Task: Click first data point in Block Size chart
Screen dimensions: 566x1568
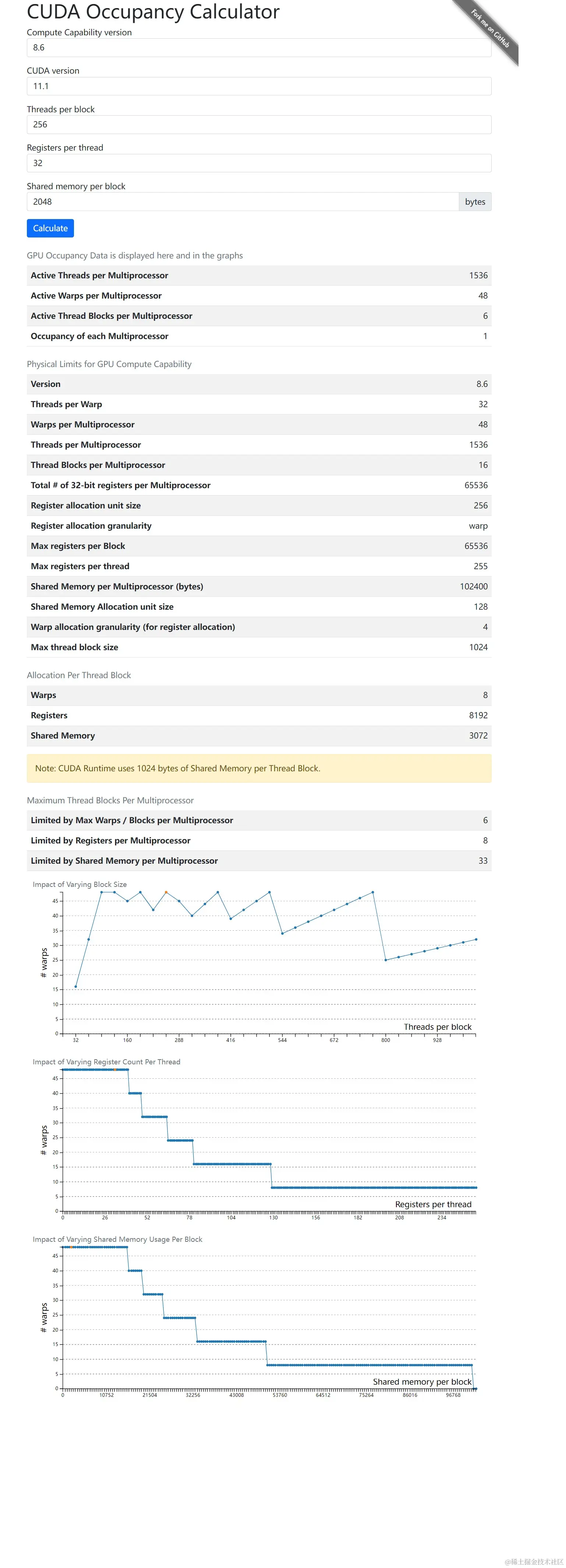Action: (x=75, y=987)
